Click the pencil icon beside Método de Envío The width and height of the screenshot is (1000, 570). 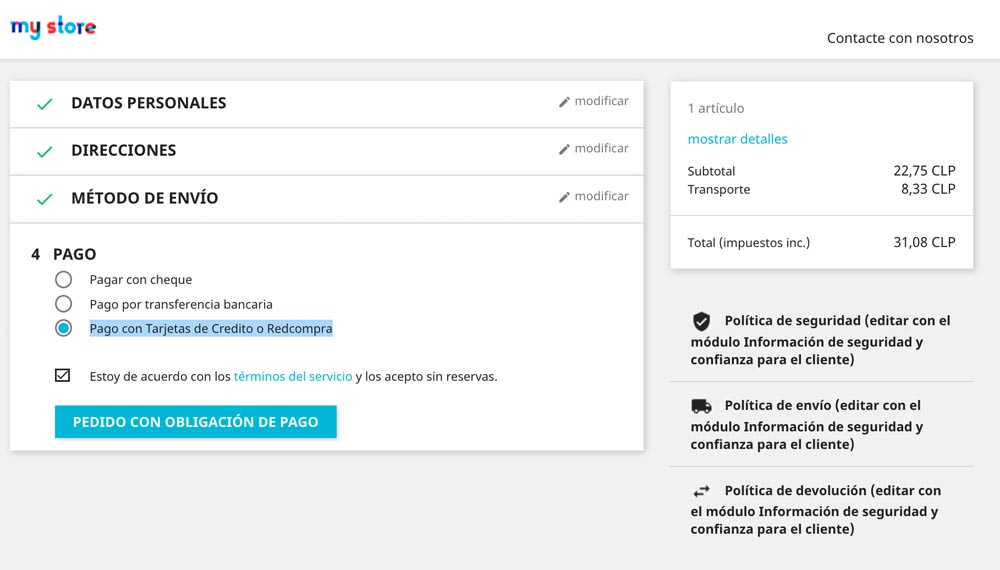(564, 197)
